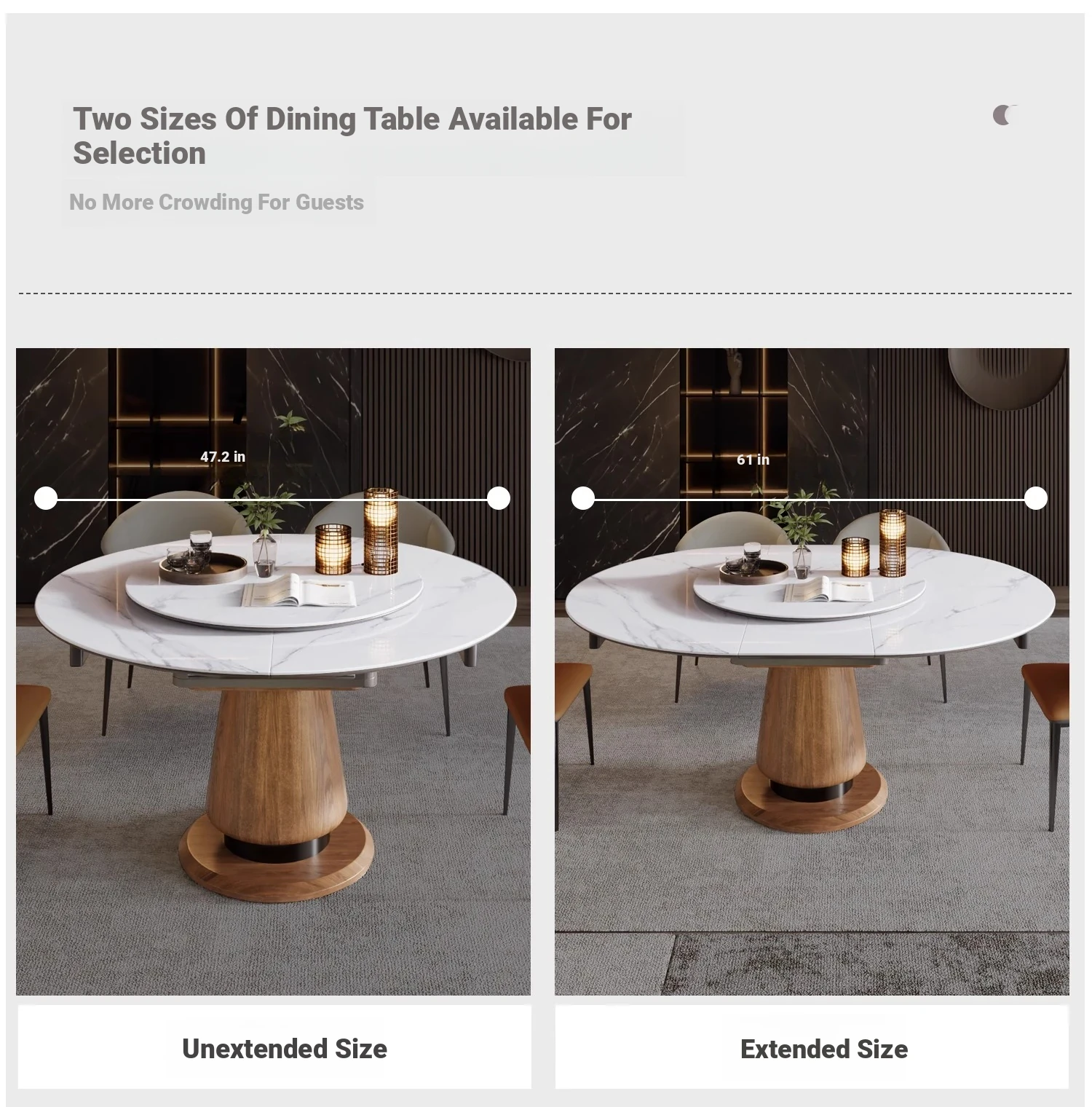Click the "No More Crowding For Guests" subtitle

coord(216,202)
